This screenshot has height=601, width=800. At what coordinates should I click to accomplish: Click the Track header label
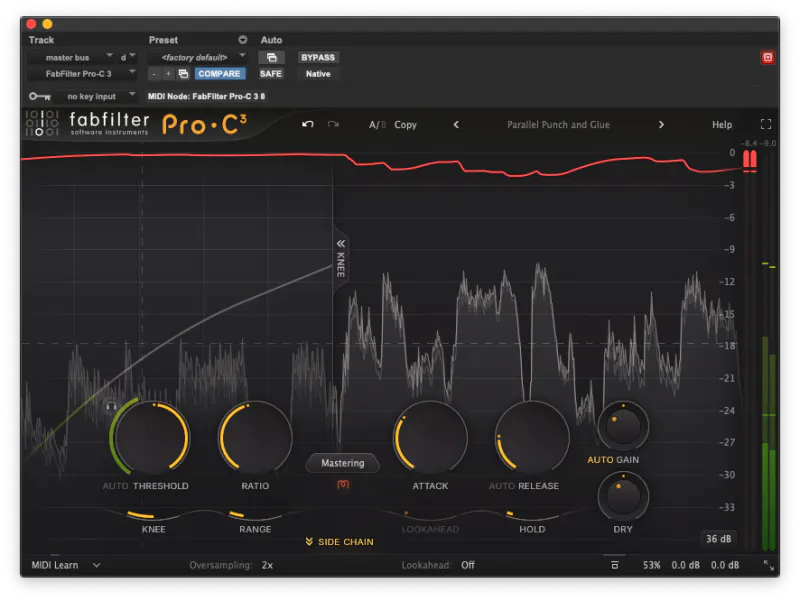41,40
